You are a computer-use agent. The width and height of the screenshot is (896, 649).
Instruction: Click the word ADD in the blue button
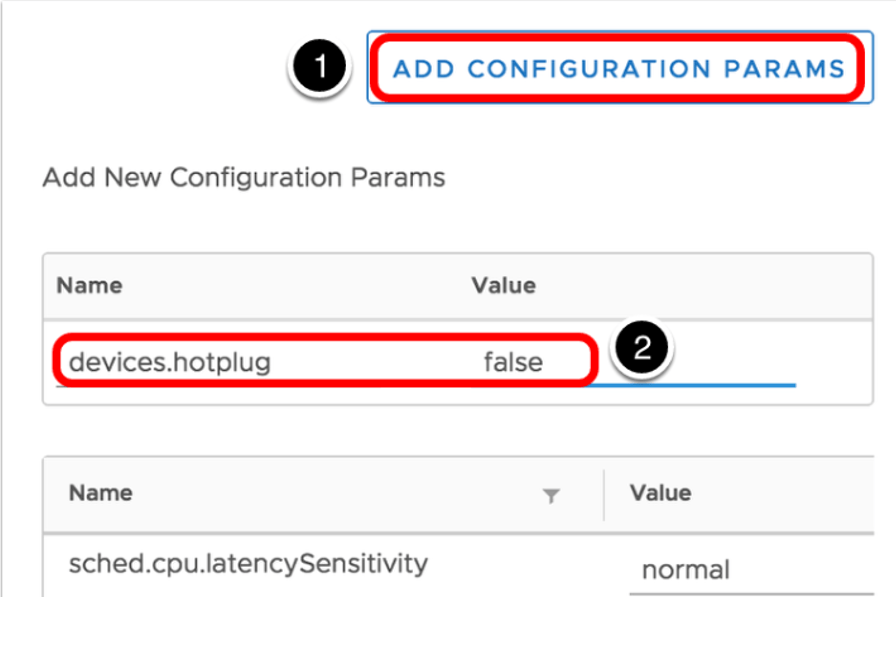point(424,69)
